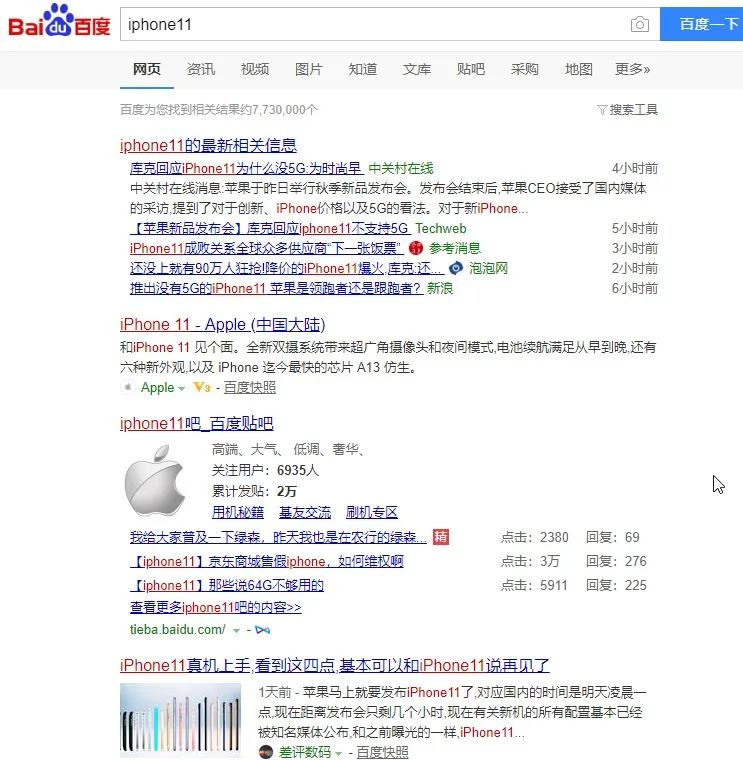Open post 我给大家普及一下绿森
743x760 pixels.
pos(278,537)
